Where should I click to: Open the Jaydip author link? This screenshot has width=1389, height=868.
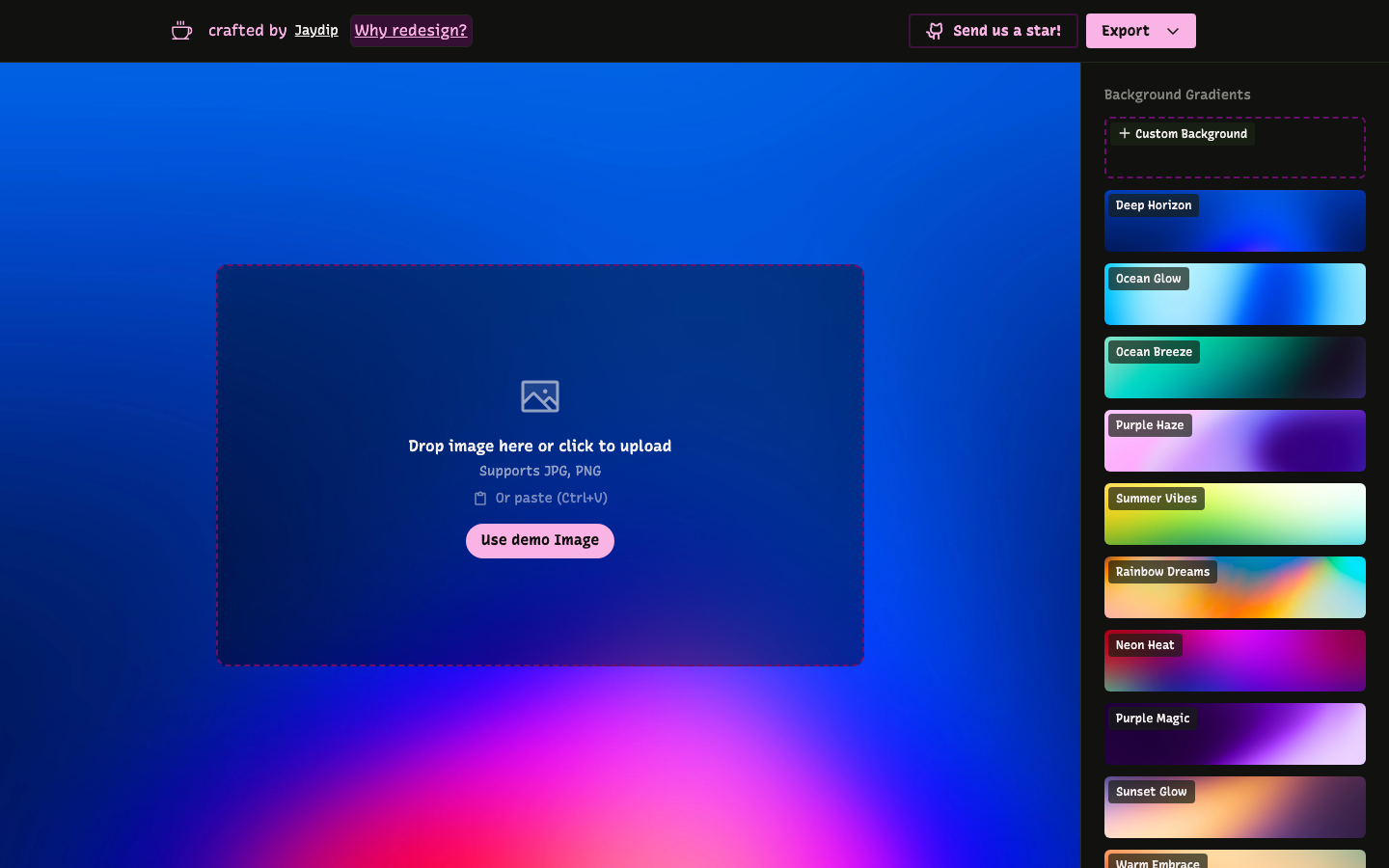pos(316,31)
